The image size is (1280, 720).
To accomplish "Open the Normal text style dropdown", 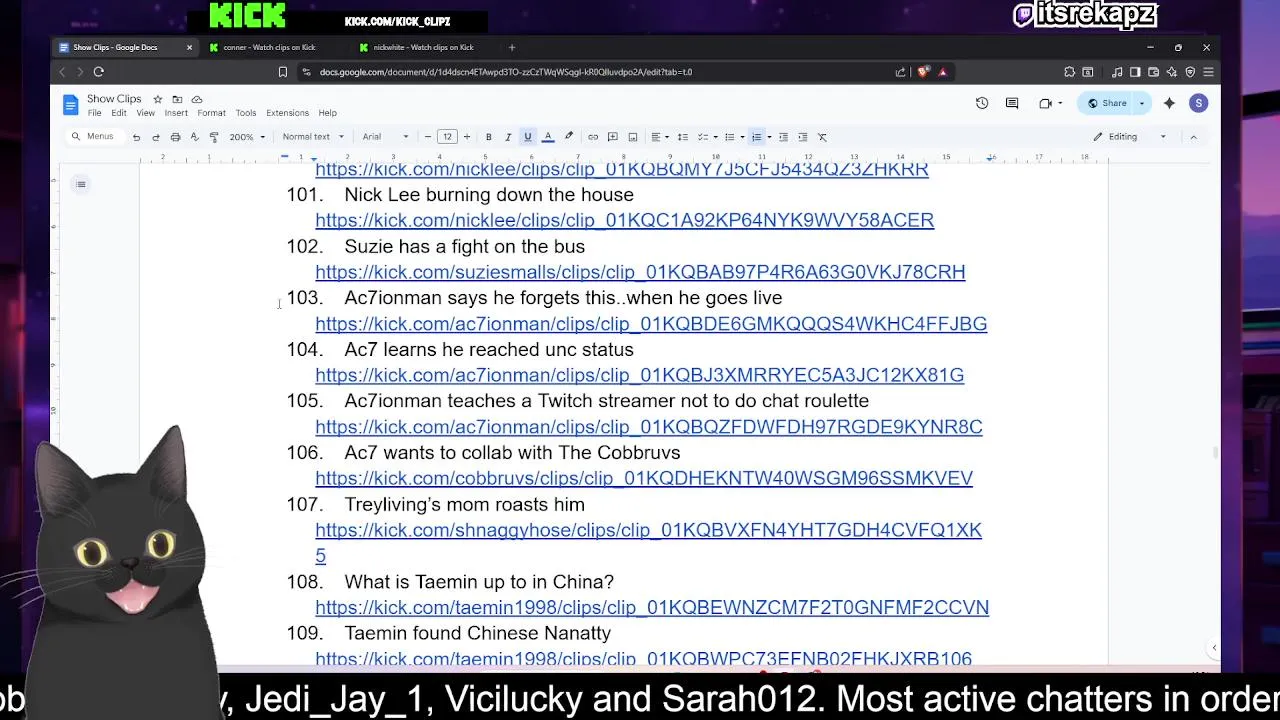I will coord(312,137).
